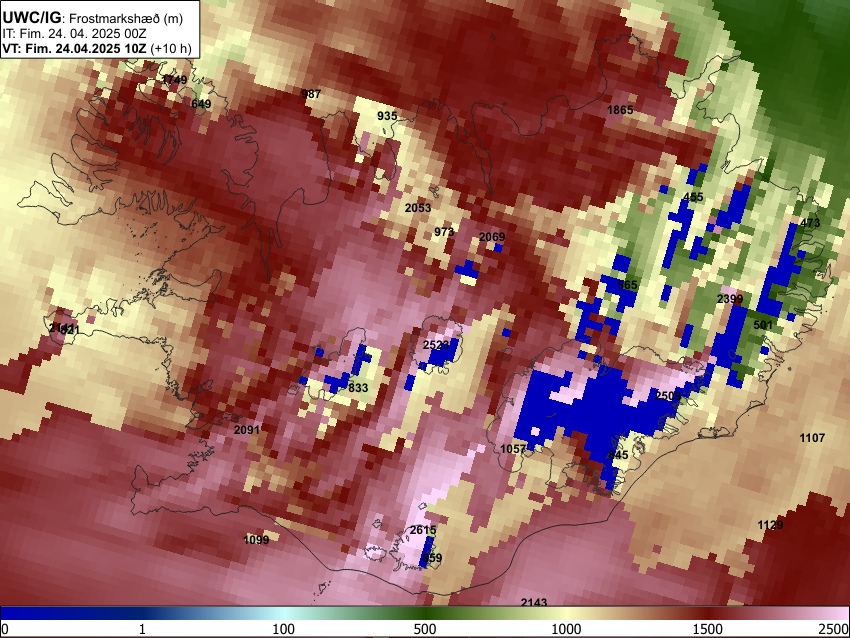850x638 pixels.
Task: Click the map value '2069'
Action: point(492,237)
